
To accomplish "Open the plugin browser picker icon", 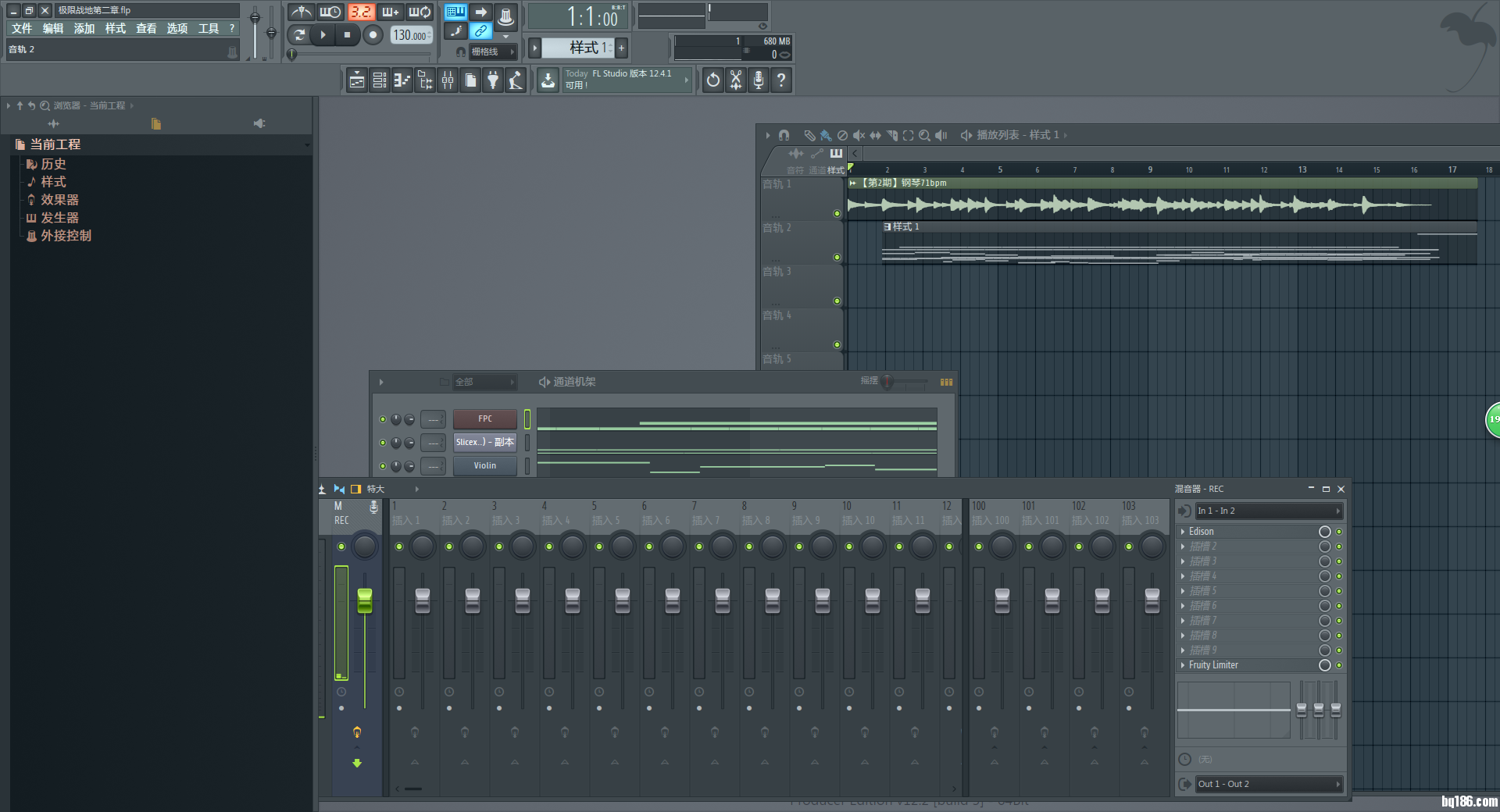I will [493, 80].
